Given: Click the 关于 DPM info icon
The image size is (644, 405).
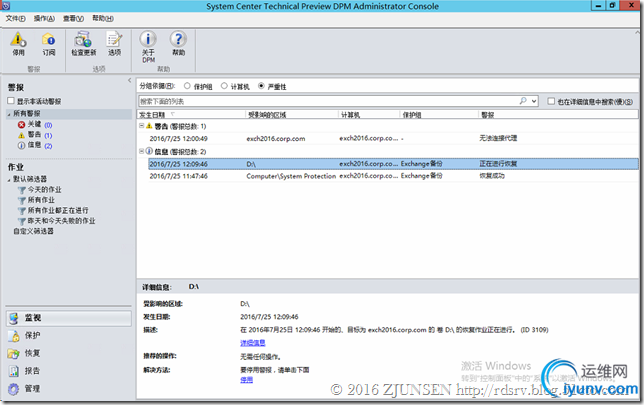Looking at the screenshot, I should [x=148, y=39].
